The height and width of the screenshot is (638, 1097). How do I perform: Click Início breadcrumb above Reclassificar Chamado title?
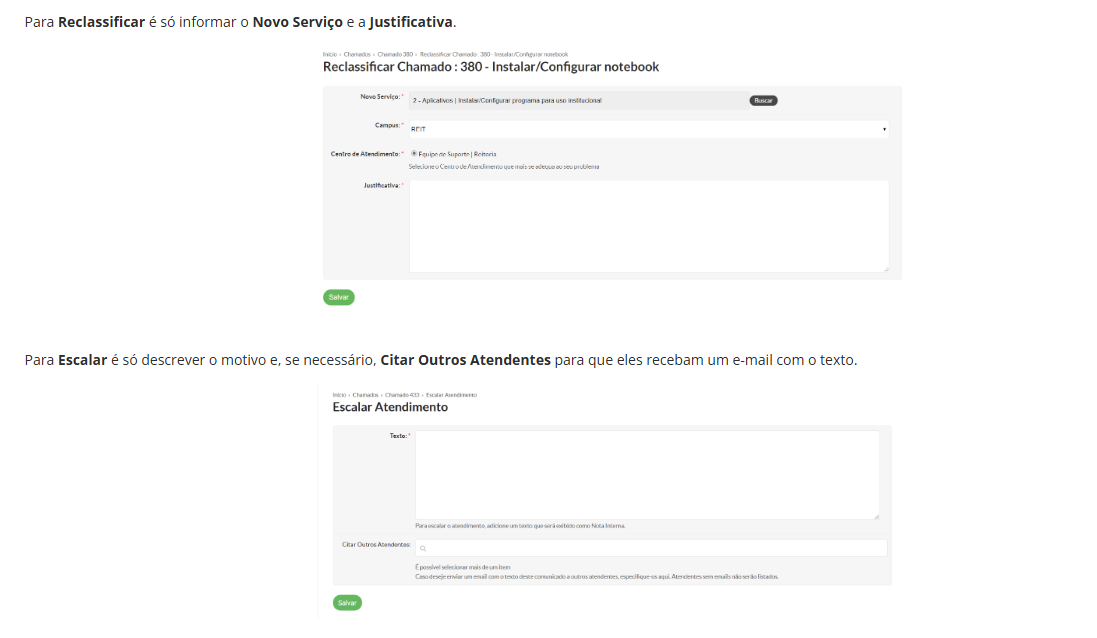[x=329, y=54]
